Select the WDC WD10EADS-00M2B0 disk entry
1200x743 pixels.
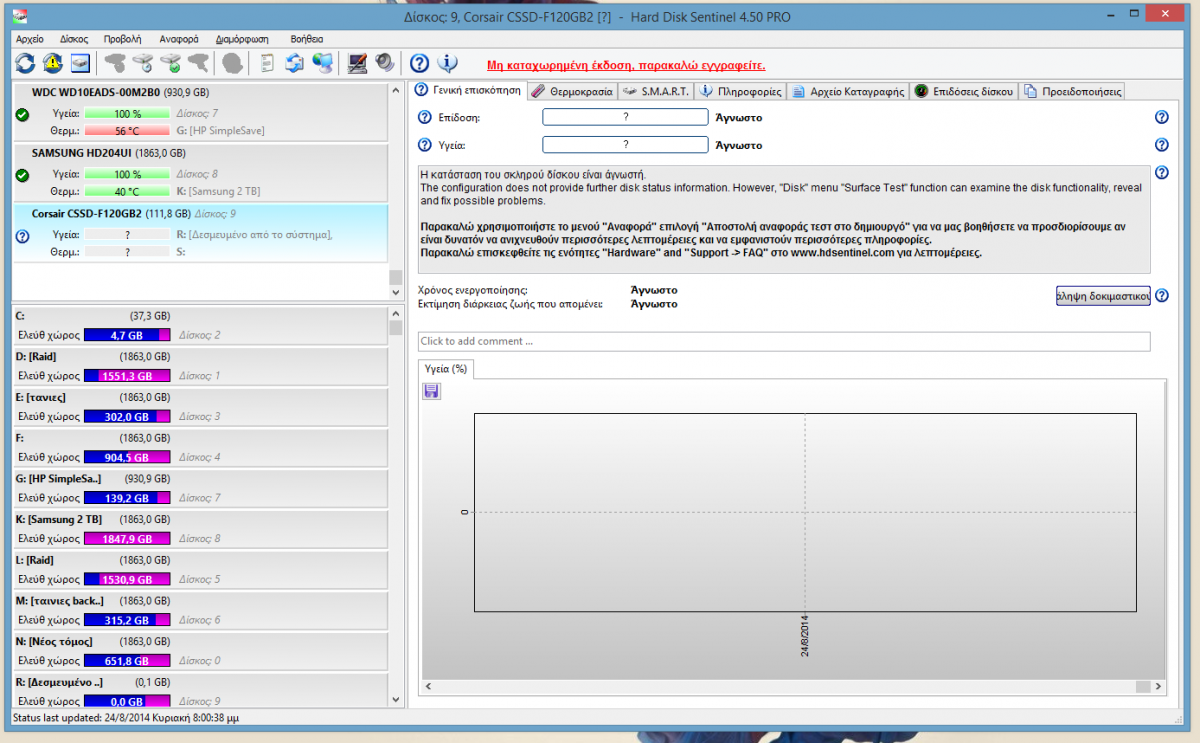[199, 112]
